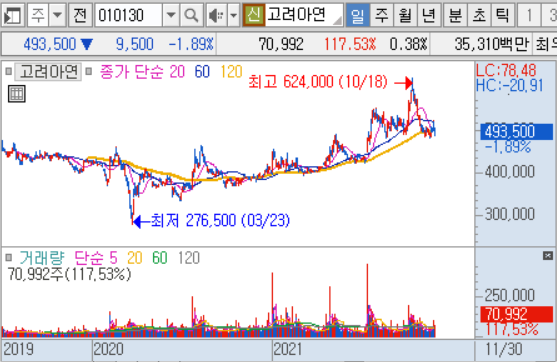Image resolution: width=557 pixels, height=362 pixels.
Task: Switch to the 초 second chart tab
Action: click(x=479, y=15)
